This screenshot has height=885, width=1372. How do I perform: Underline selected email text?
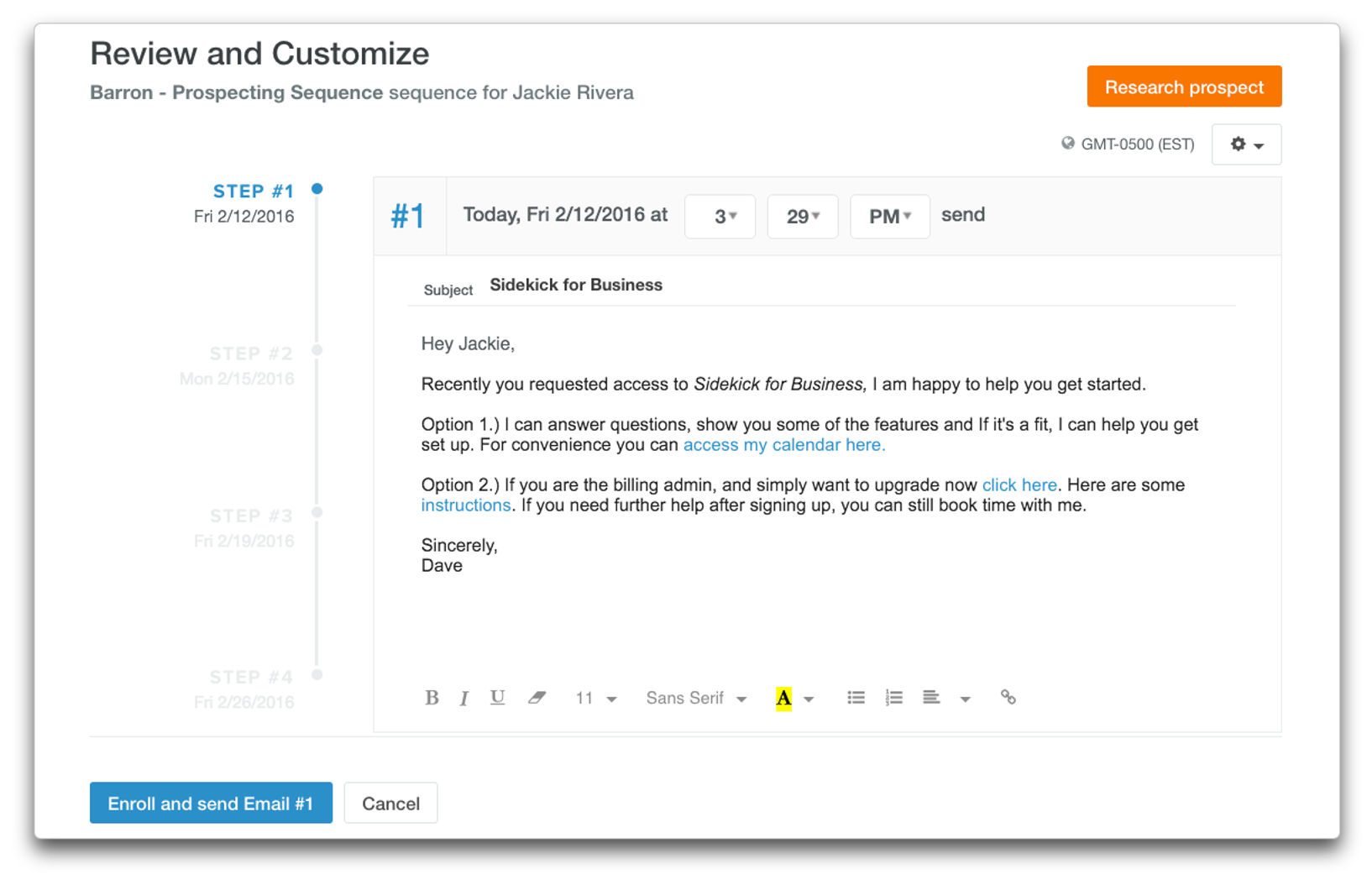[497, 698]
